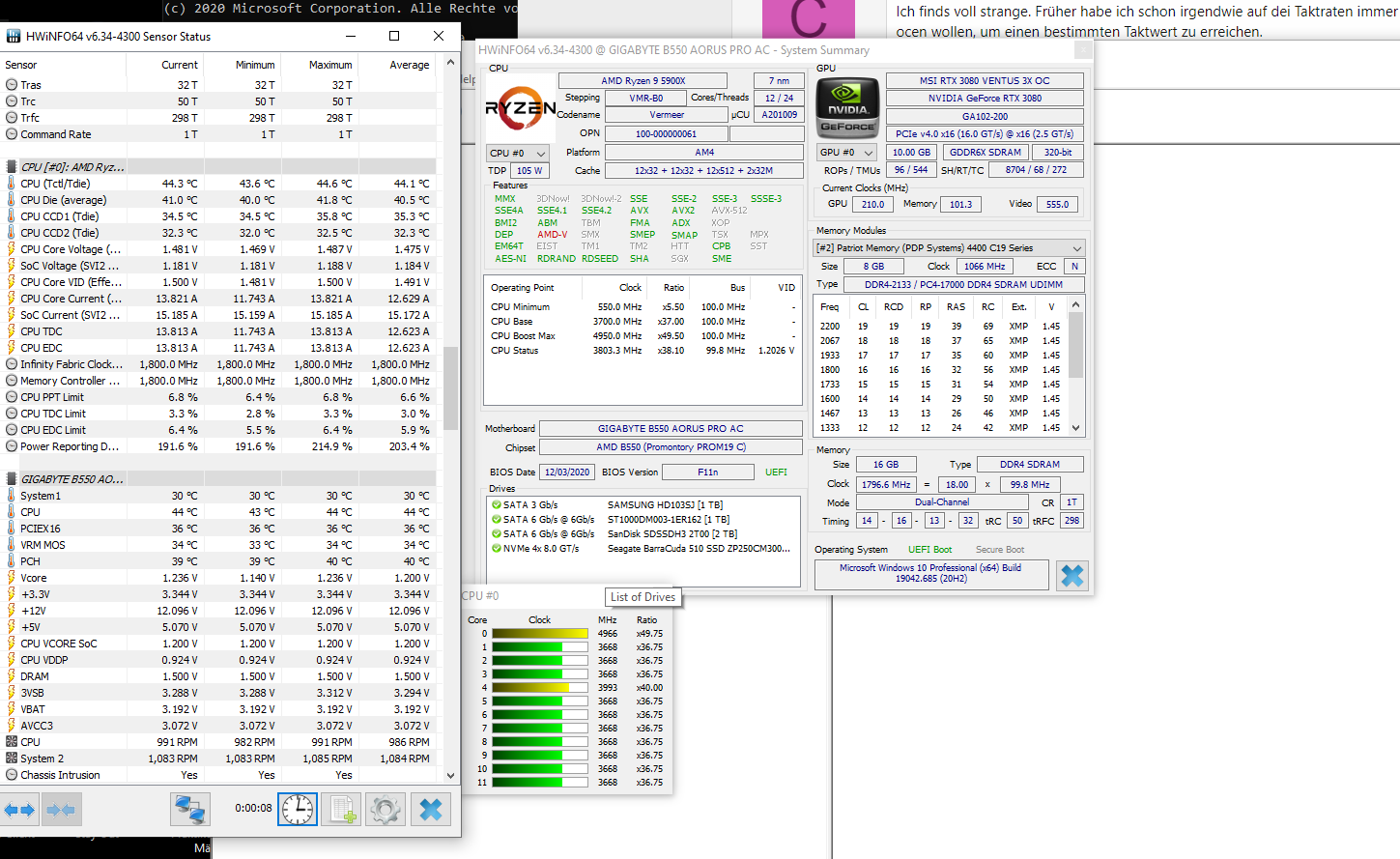The image size is (1400, 859).
Task: Click HWiNFO64 app icon in Sensor Status title bar
Action: tap(14, 36)
